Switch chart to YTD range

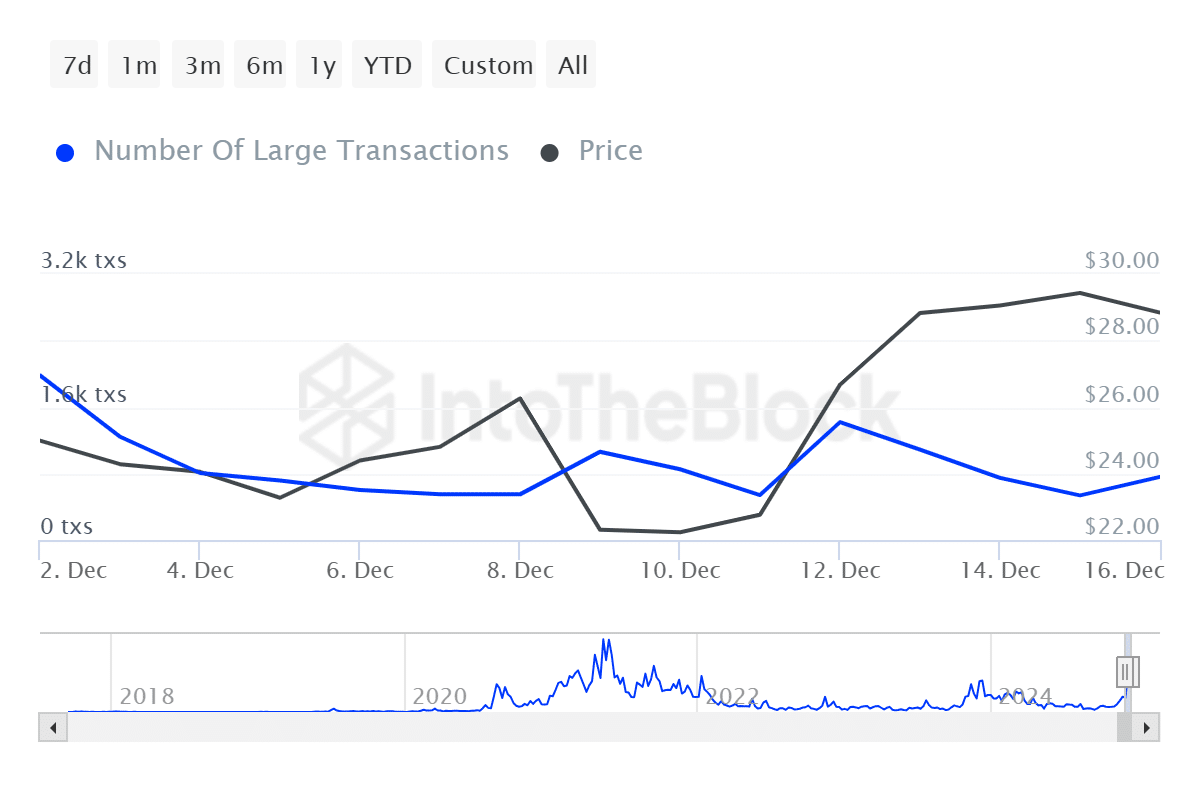tap(387, 65)
